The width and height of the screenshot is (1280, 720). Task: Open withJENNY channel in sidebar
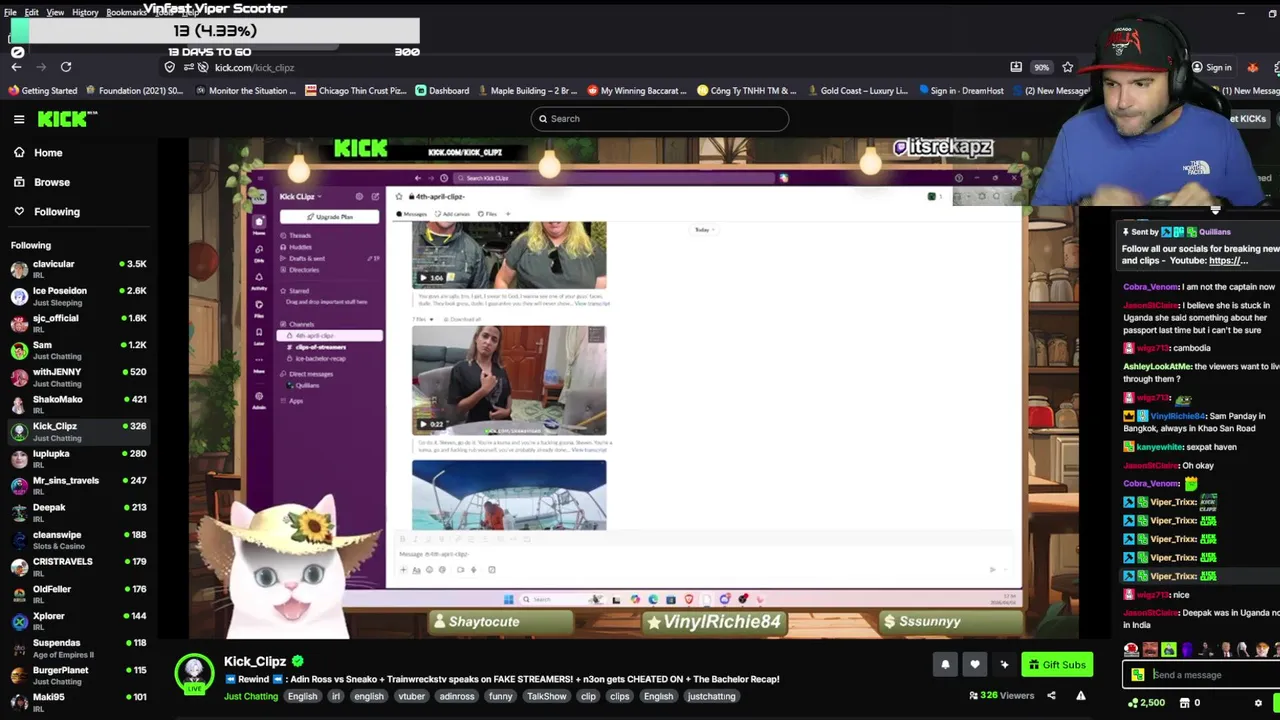[x=78, y=377]
